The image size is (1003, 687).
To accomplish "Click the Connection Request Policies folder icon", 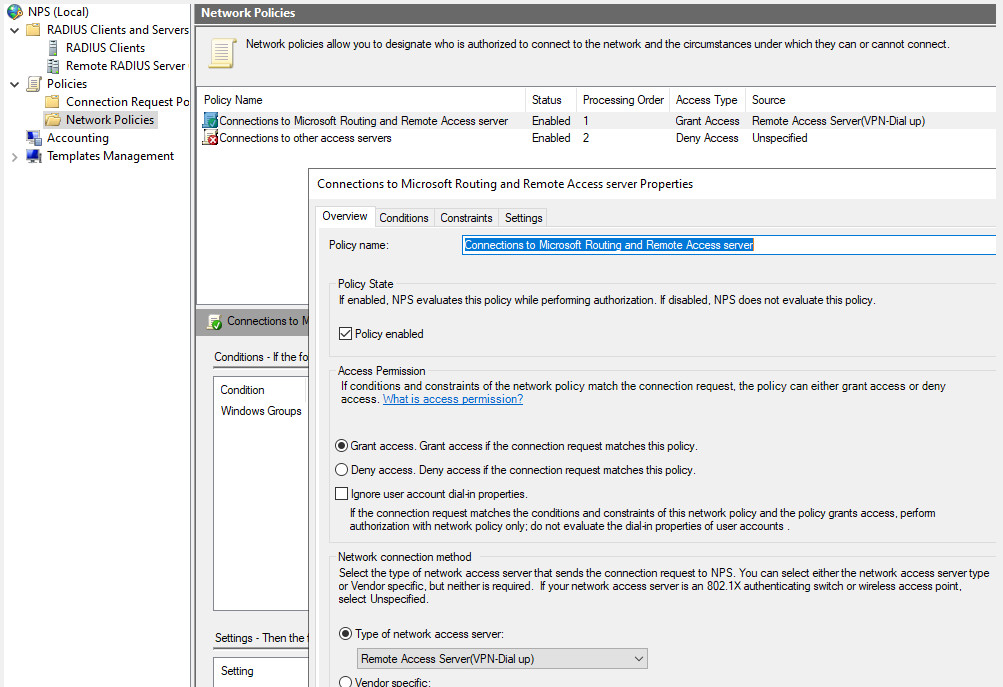I will click(x=53, y=102).
